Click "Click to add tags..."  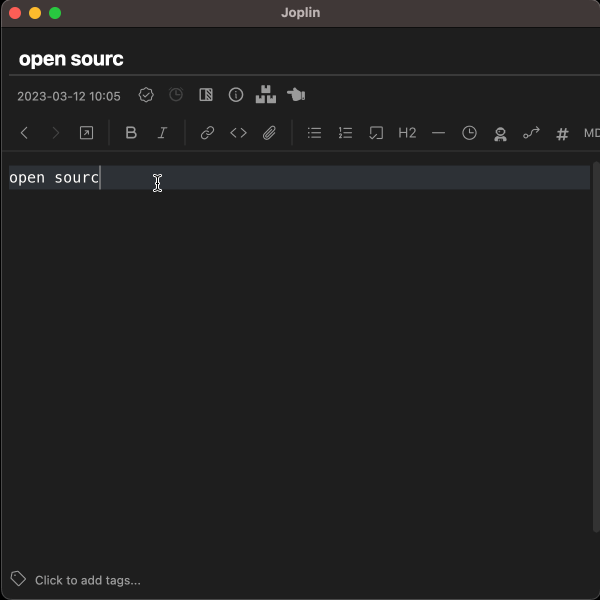pos(88,580)
